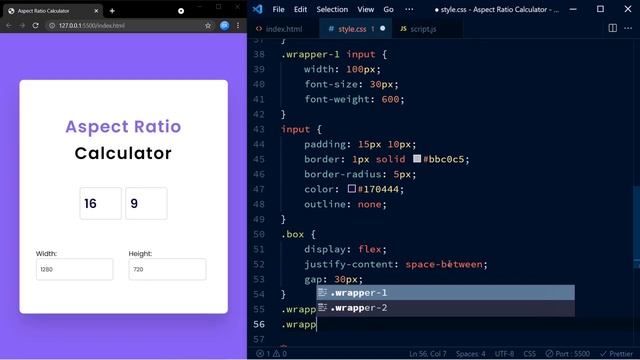Click the recording indicator in browser title bar
This screenshot has width=640, height=360.
pyautogui.click(x=181, y=11)
